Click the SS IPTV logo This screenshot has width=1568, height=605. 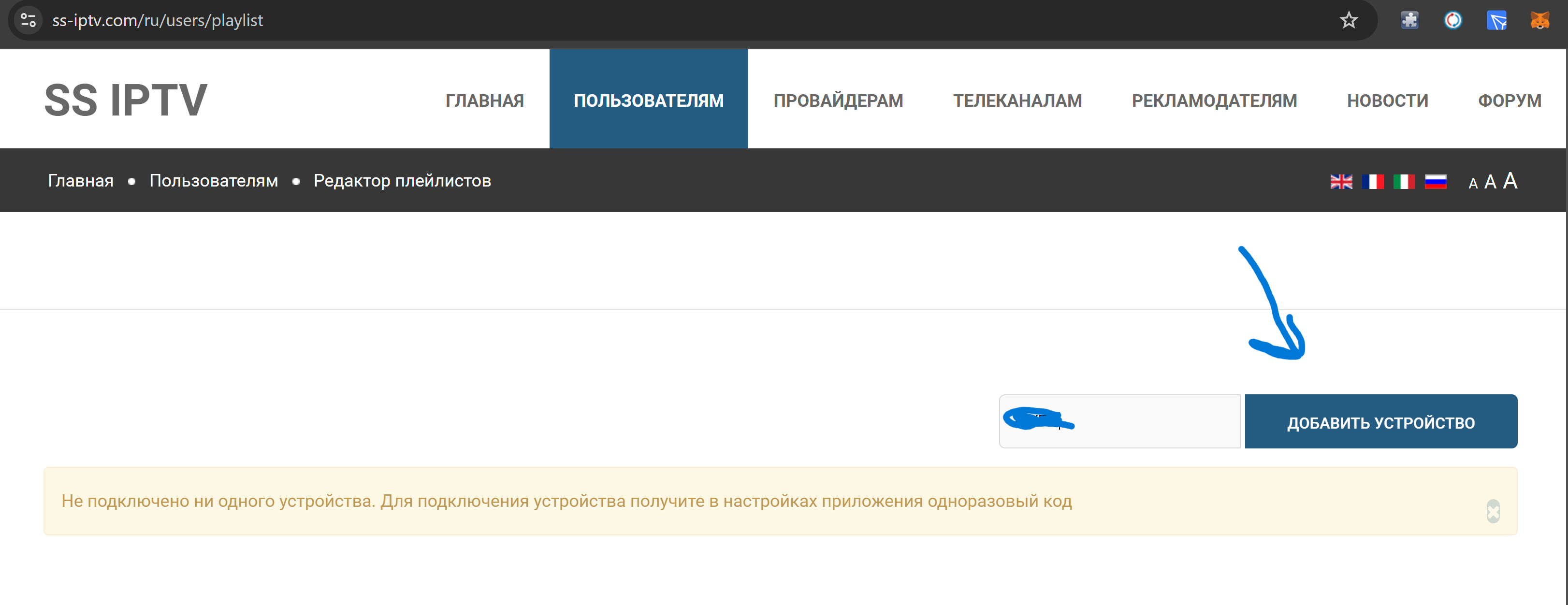126,101
